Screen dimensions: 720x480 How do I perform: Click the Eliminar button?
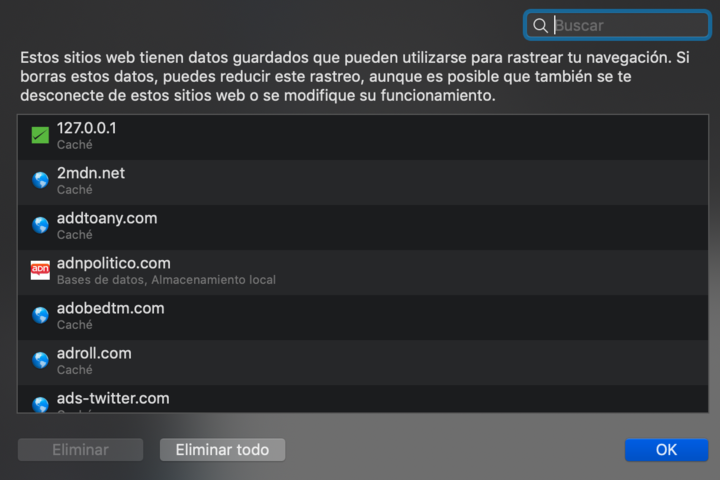coord(80,450)
